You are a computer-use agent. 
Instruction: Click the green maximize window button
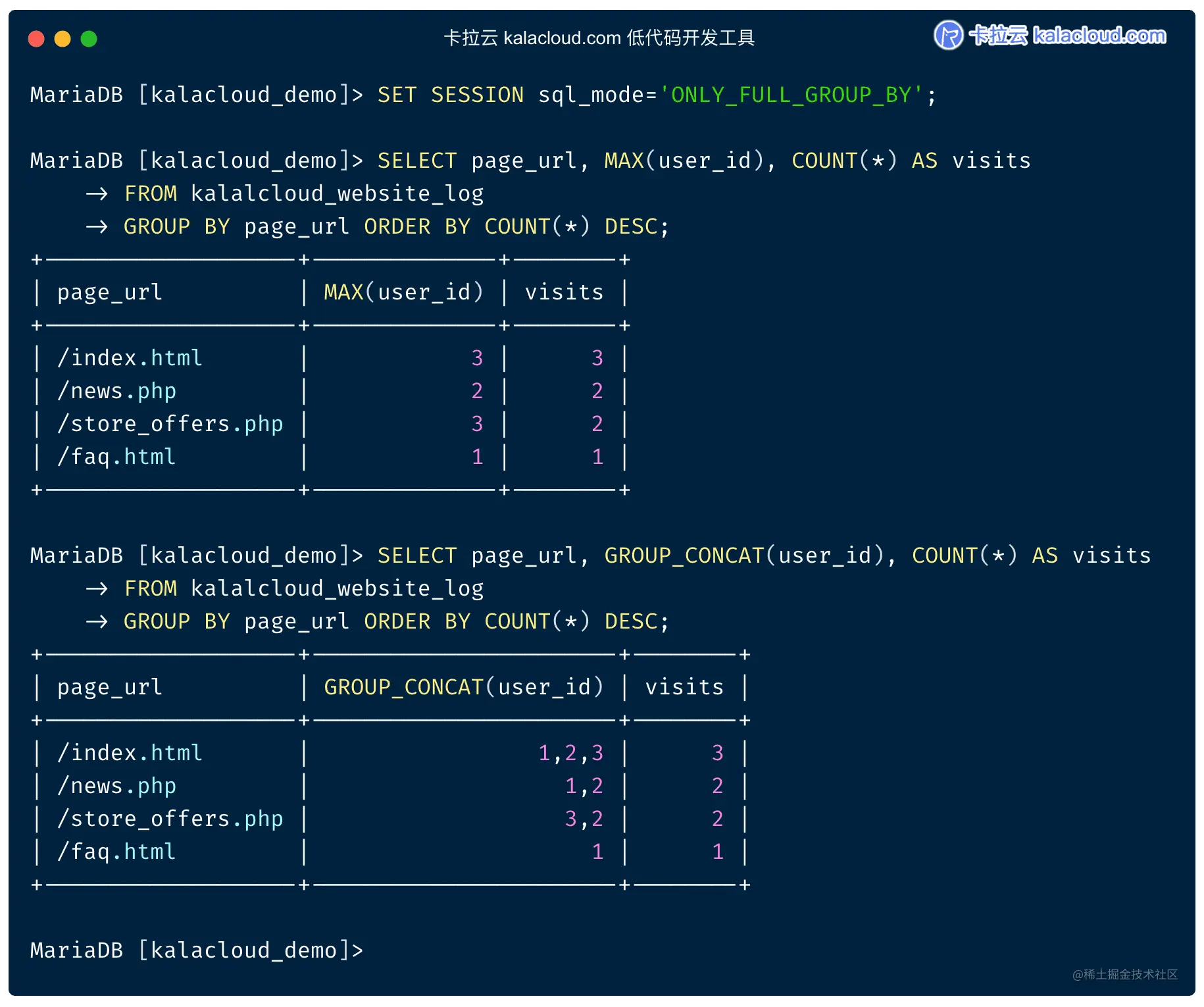89,39
